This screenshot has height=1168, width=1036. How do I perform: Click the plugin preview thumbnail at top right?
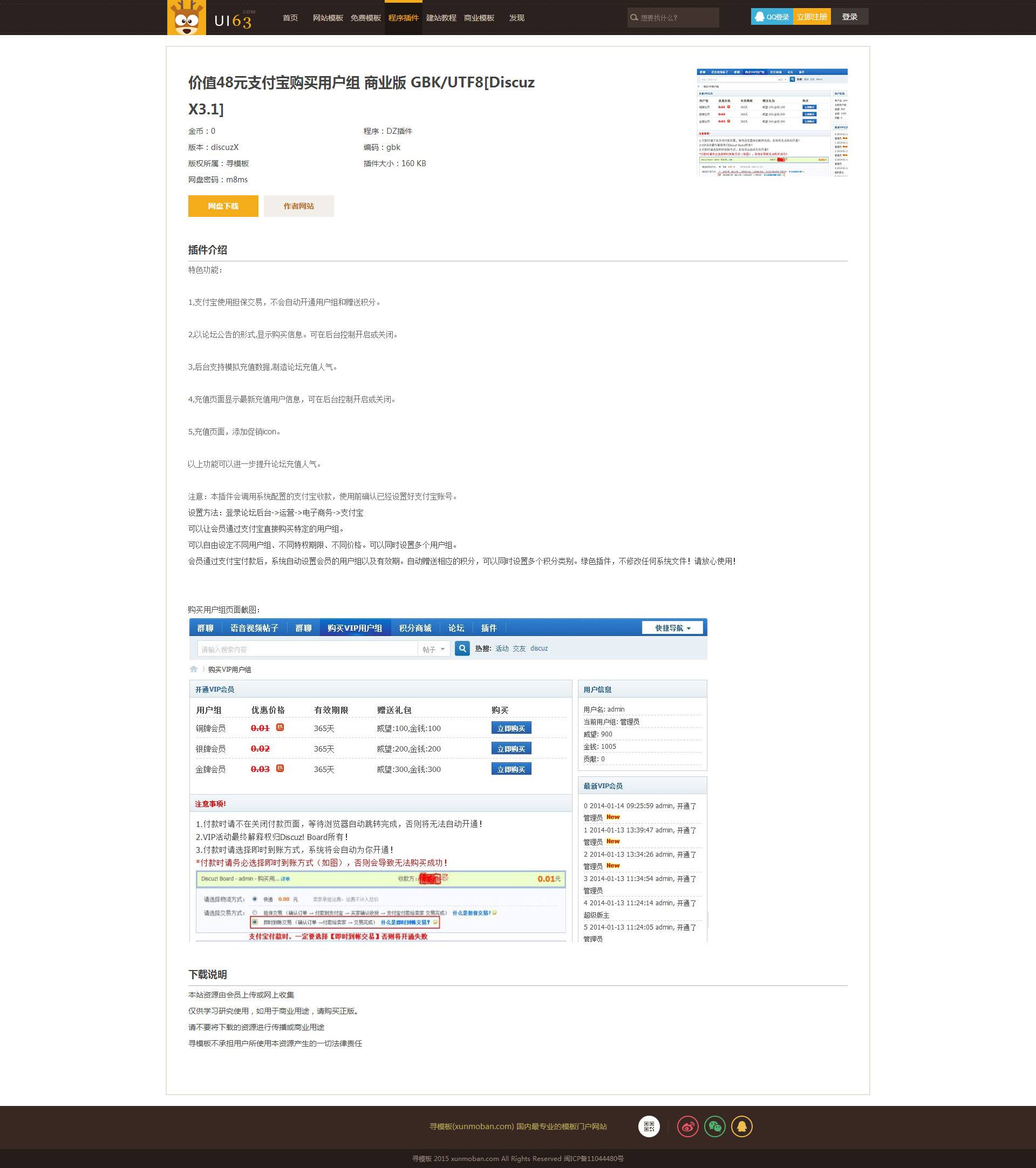(772, 122)
